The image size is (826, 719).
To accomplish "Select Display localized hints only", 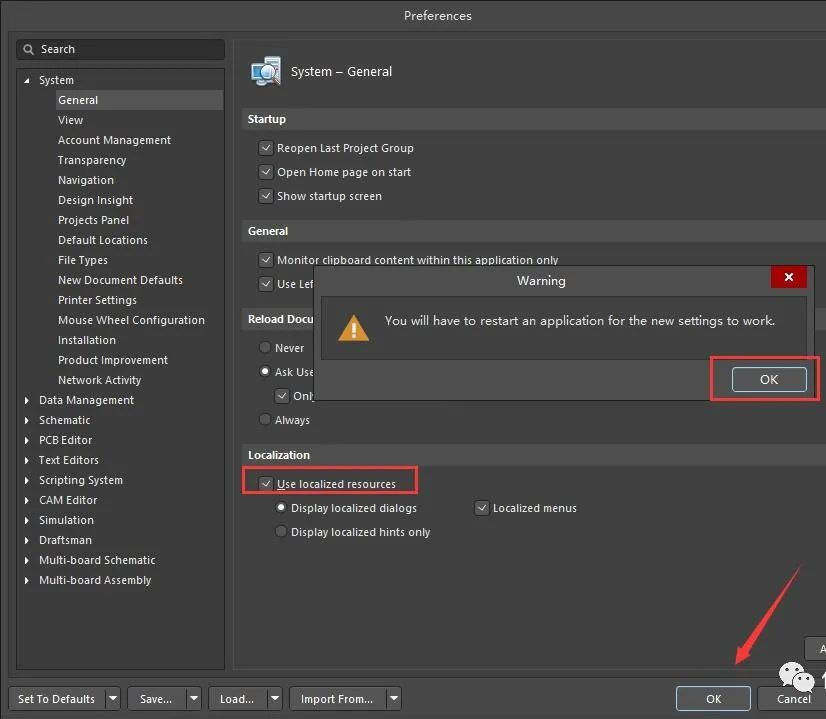I will 281,532.
